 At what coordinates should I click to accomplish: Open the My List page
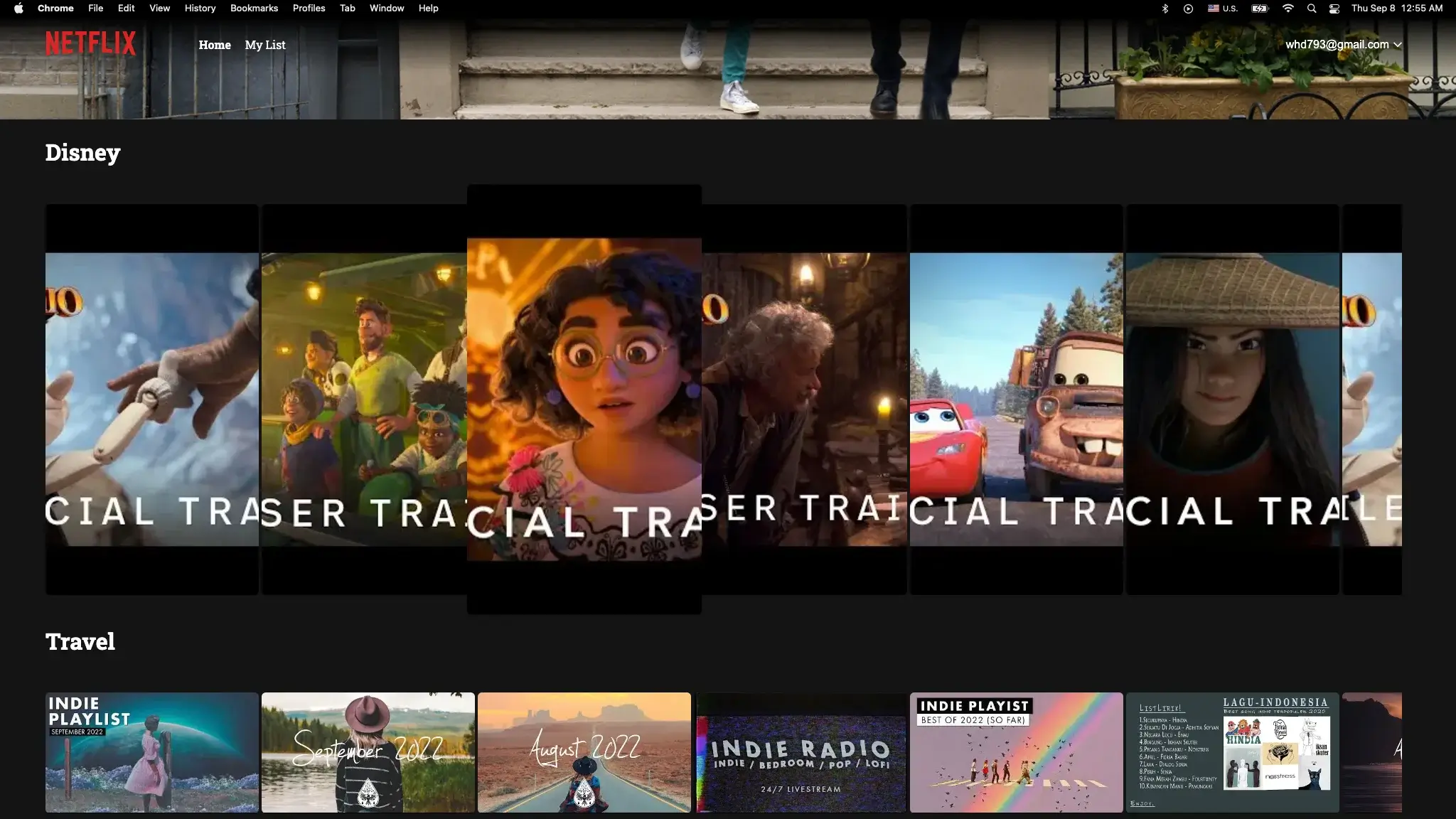coord(265,45)
